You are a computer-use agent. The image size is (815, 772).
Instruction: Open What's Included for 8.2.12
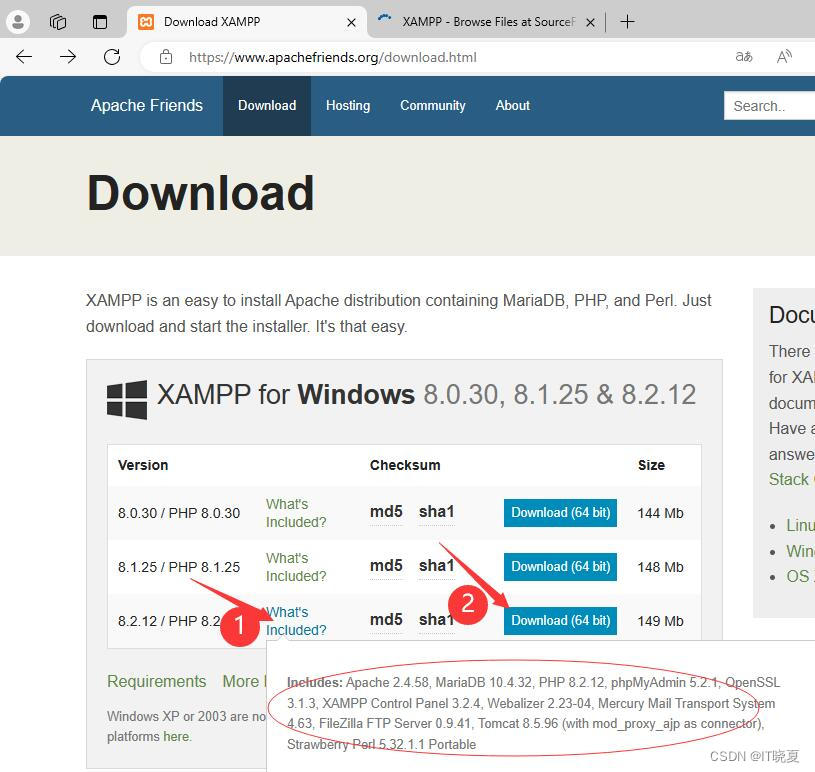[296, 621]
